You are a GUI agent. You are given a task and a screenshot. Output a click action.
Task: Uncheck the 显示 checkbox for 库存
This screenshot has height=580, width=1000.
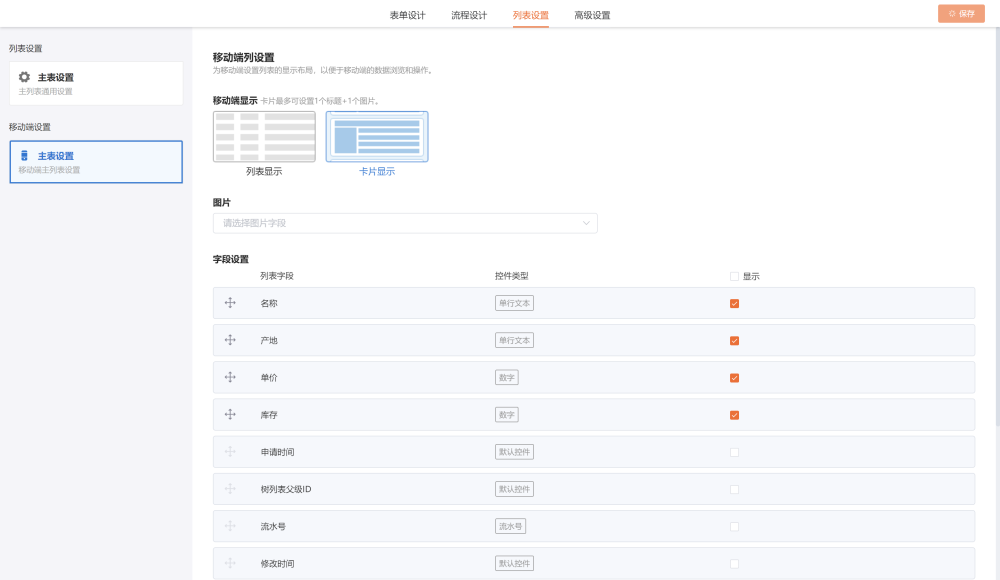tap(734, 415)
